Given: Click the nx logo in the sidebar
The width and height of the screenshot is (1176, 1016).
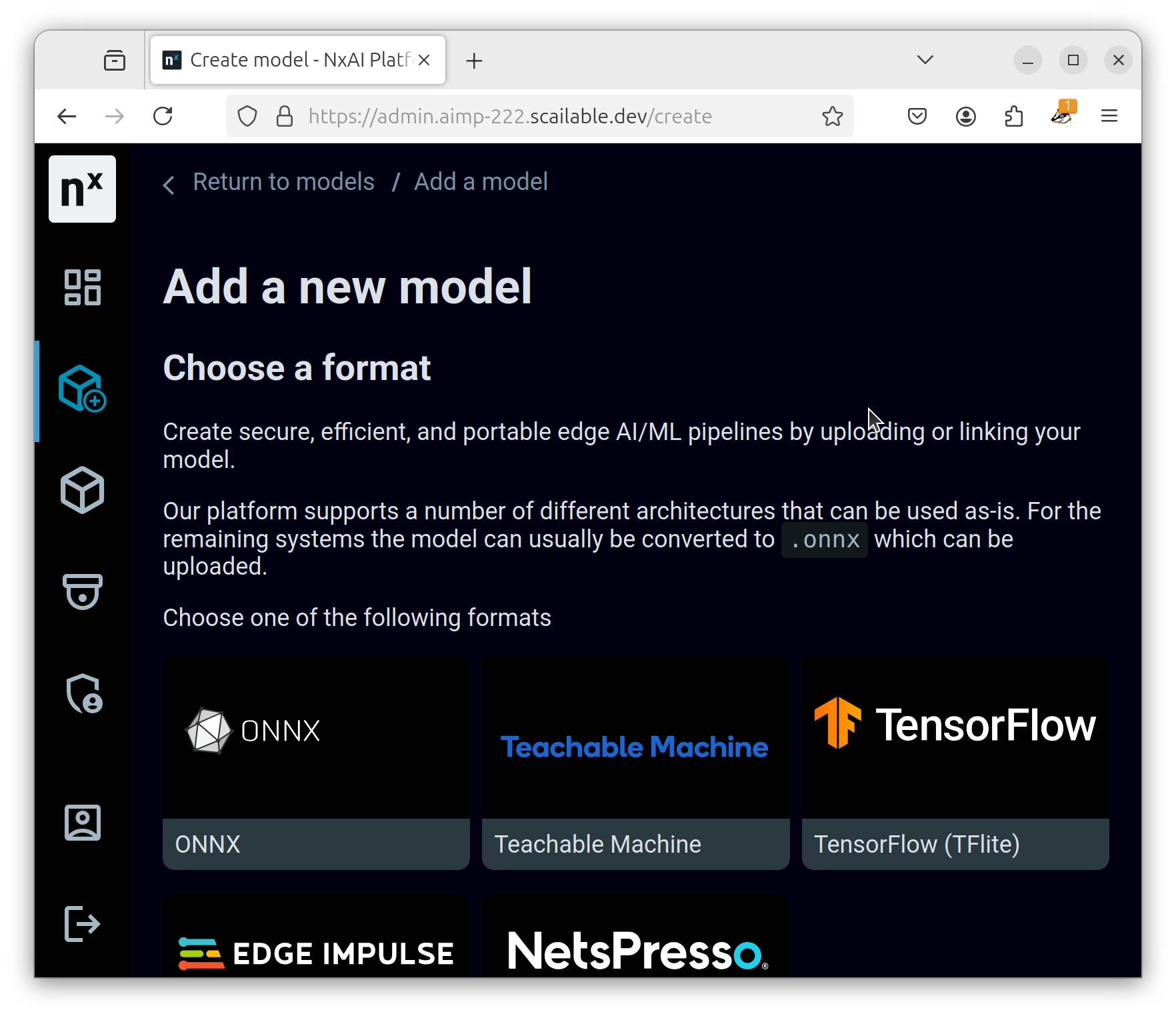Looking at the screenshot, I should click(82, 189).
